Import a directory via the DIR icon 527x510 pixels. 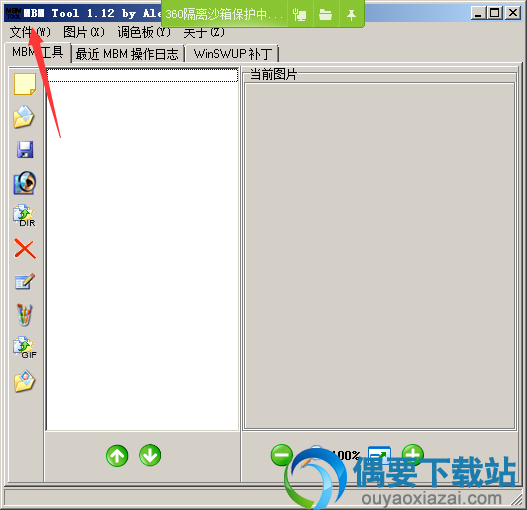point(25,215)
